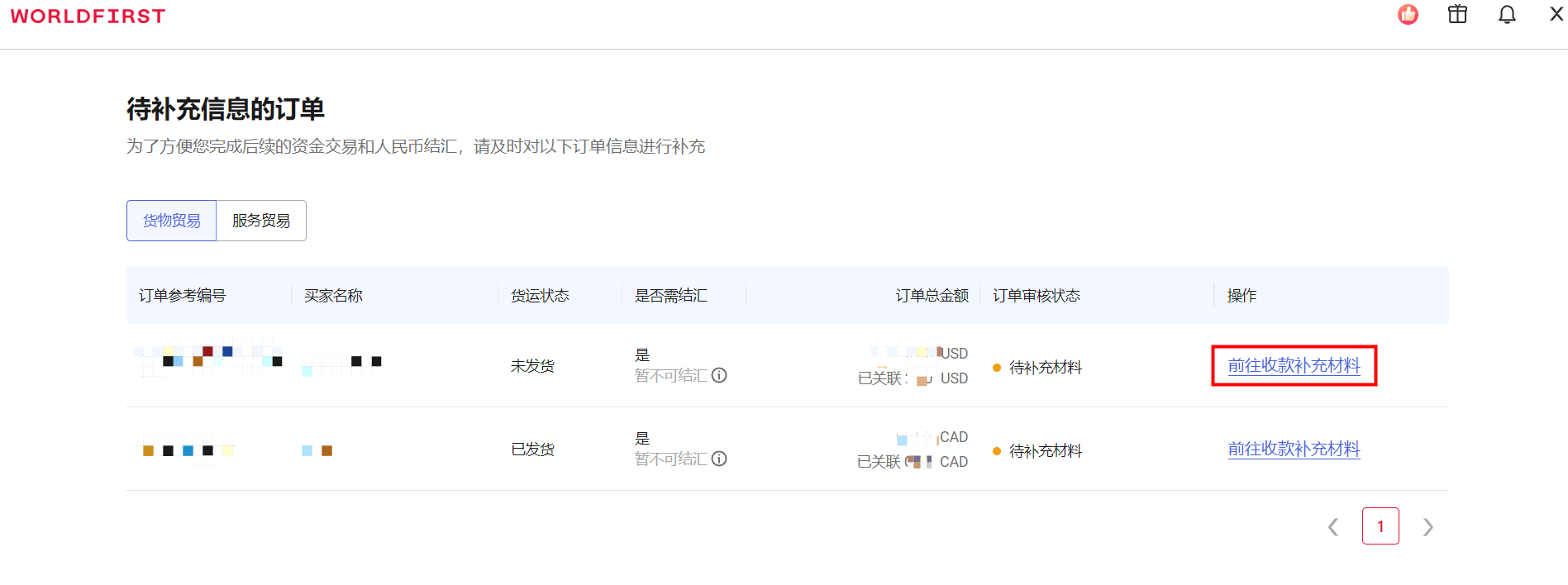Click the WORLDFIRST logo
Viewport: 1568px width, 585px height.
(88, 17)
